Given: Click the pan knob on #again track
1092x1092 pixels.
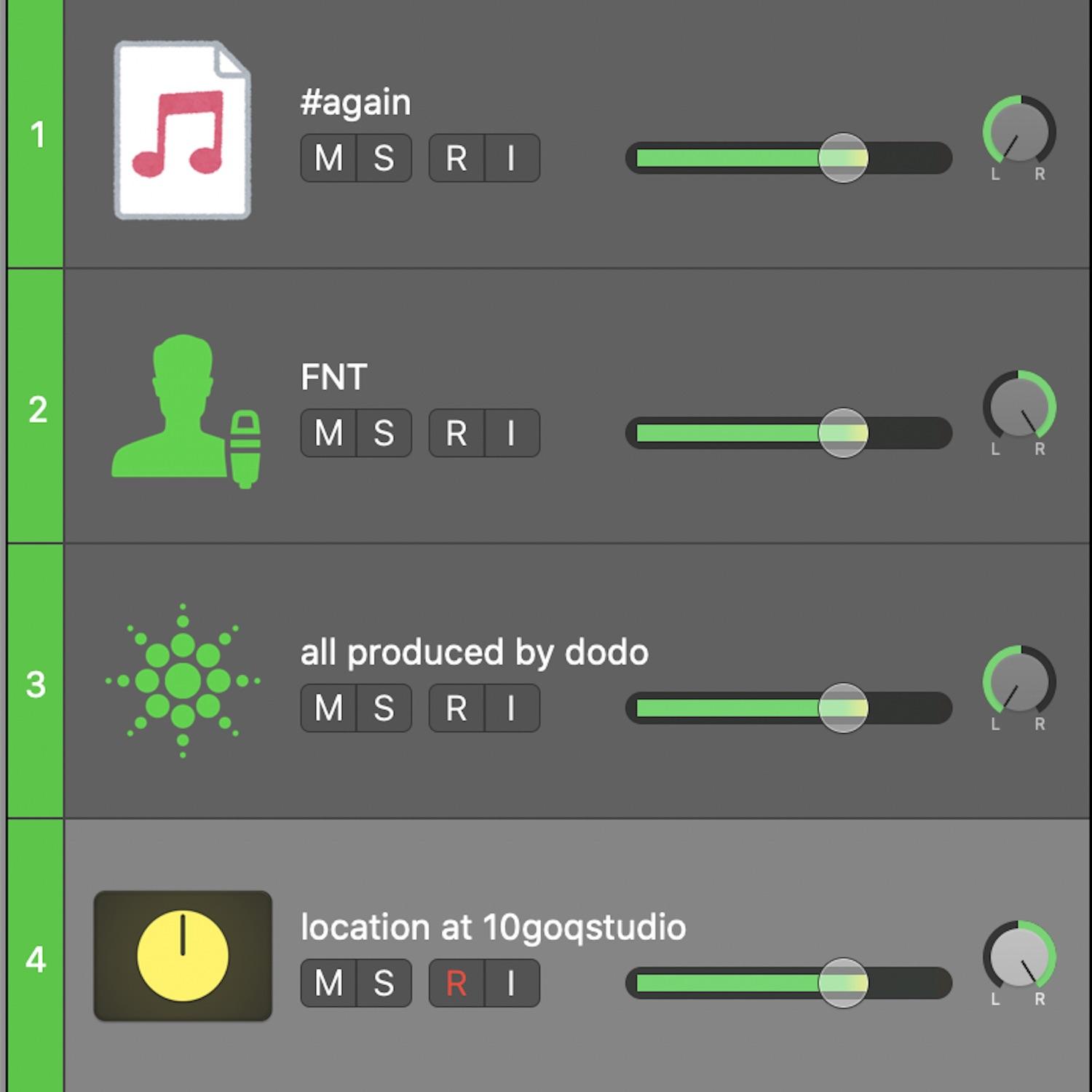Looking at the screenshot, I should tap(1018, 131).
